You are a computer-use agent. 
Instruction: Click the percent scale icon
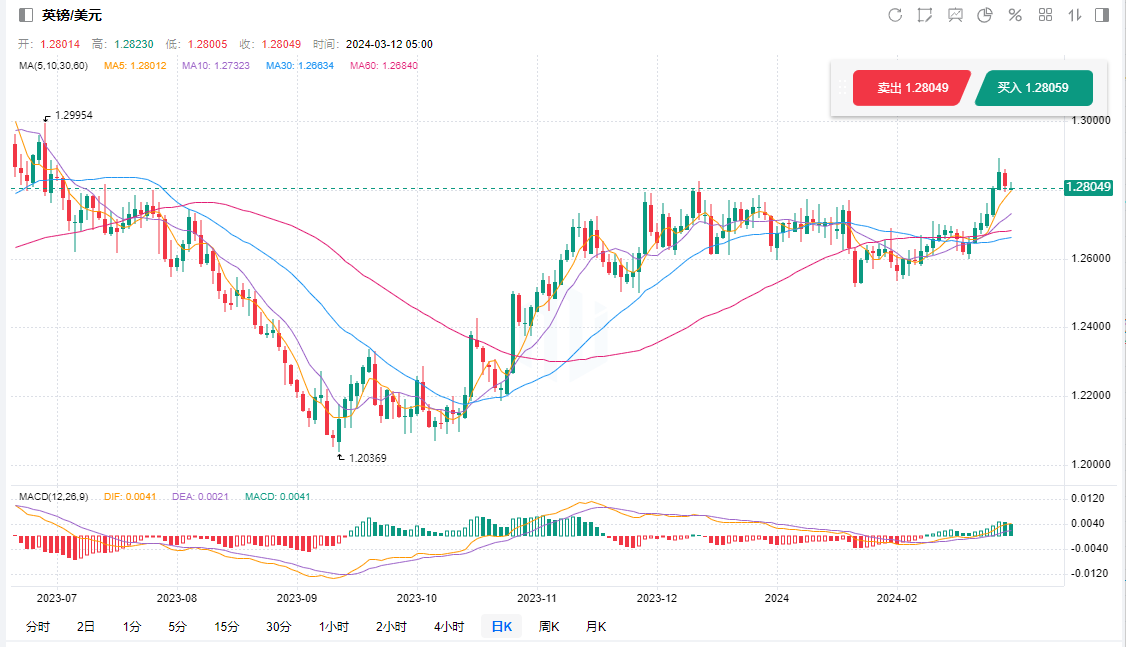coord(1015,15)
